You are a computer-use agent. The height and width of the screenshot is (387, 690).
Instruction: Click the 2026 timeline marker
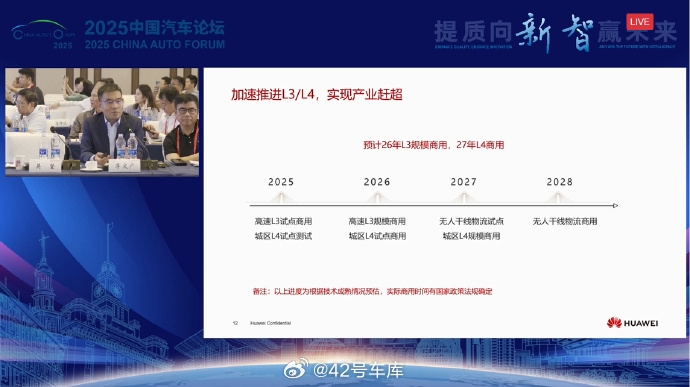(x=377, y=182)
